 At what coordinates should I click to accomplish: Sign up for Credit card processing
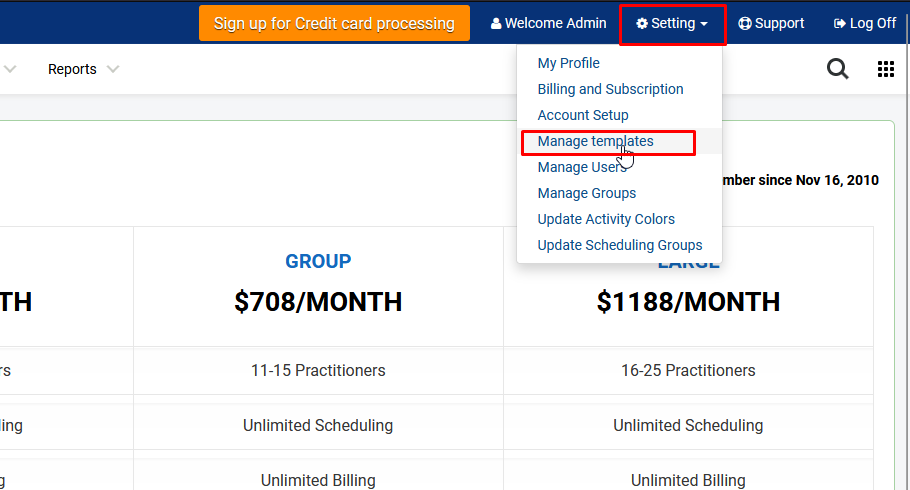[334, 23]
